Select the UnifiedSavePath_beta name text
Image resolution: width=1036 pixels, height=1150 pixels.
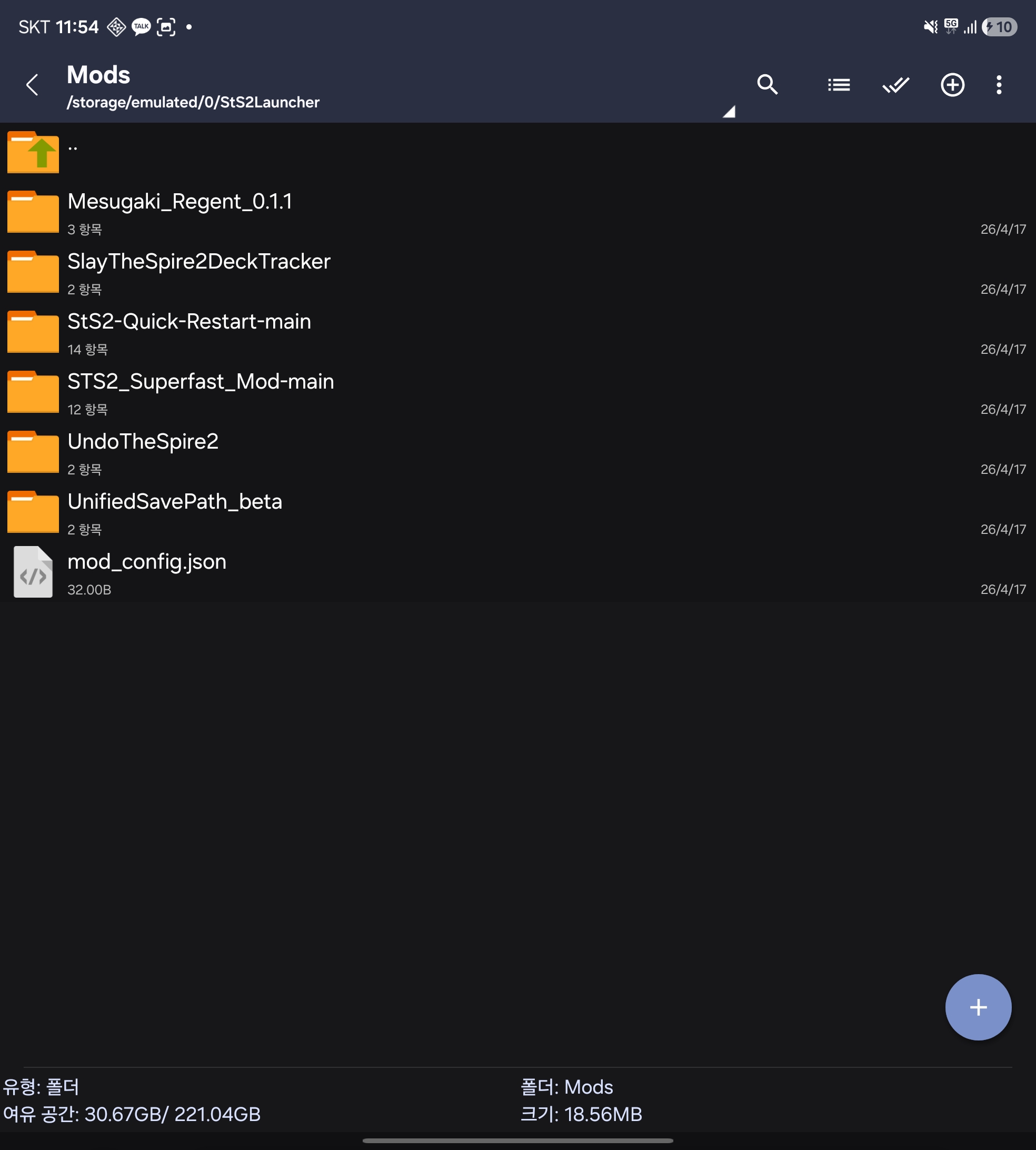175,502
